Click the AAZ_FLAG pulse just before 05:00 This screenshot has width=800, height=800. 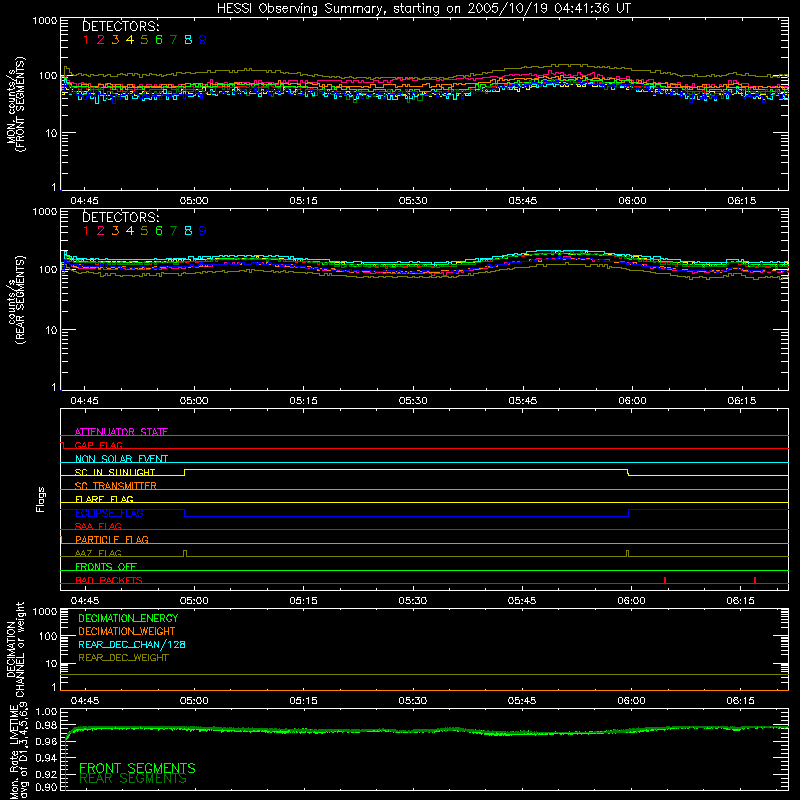(x=185, y=554)
